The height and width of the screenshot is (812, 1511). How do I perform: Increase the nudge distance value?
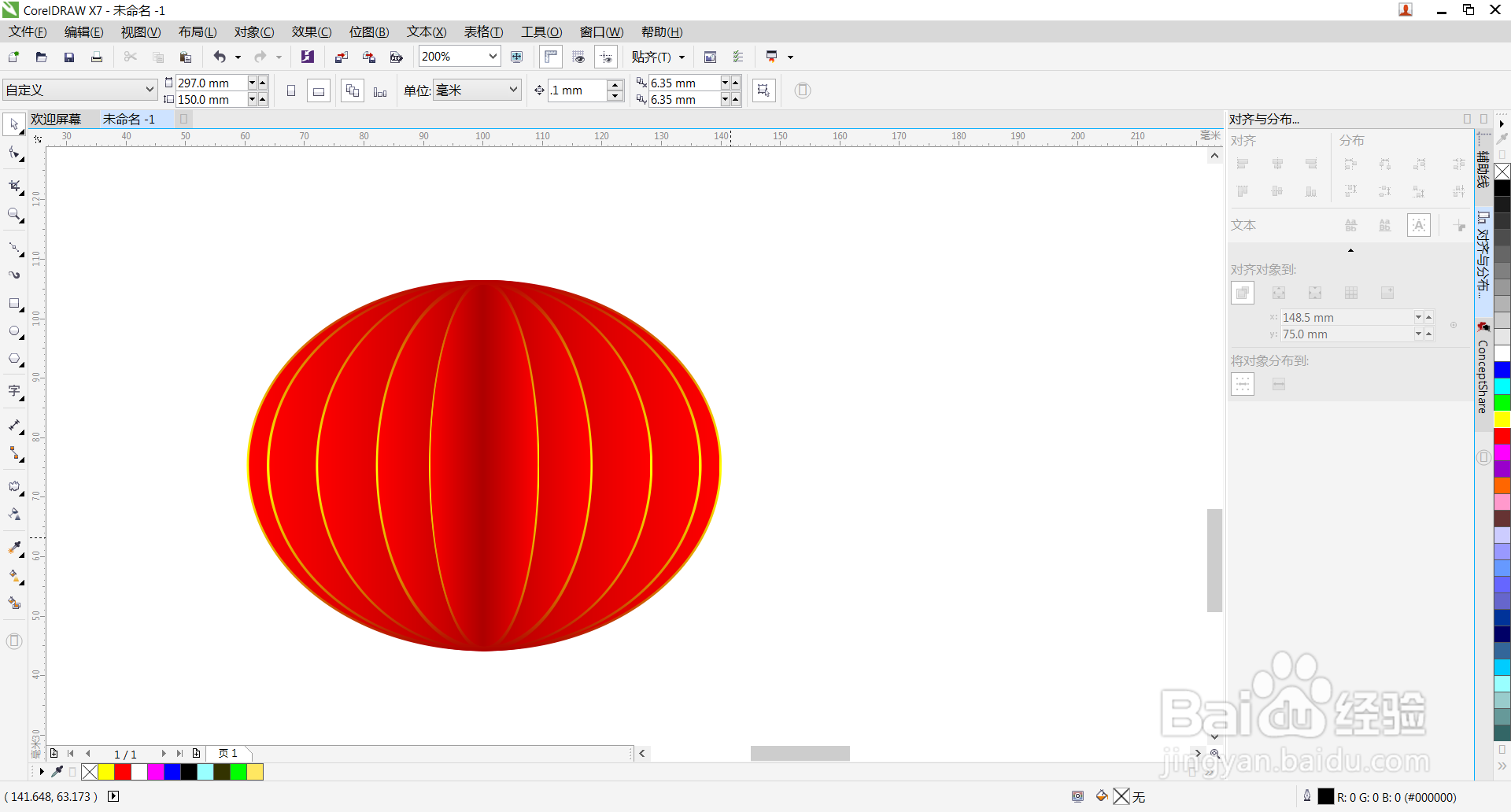point(615,85)
